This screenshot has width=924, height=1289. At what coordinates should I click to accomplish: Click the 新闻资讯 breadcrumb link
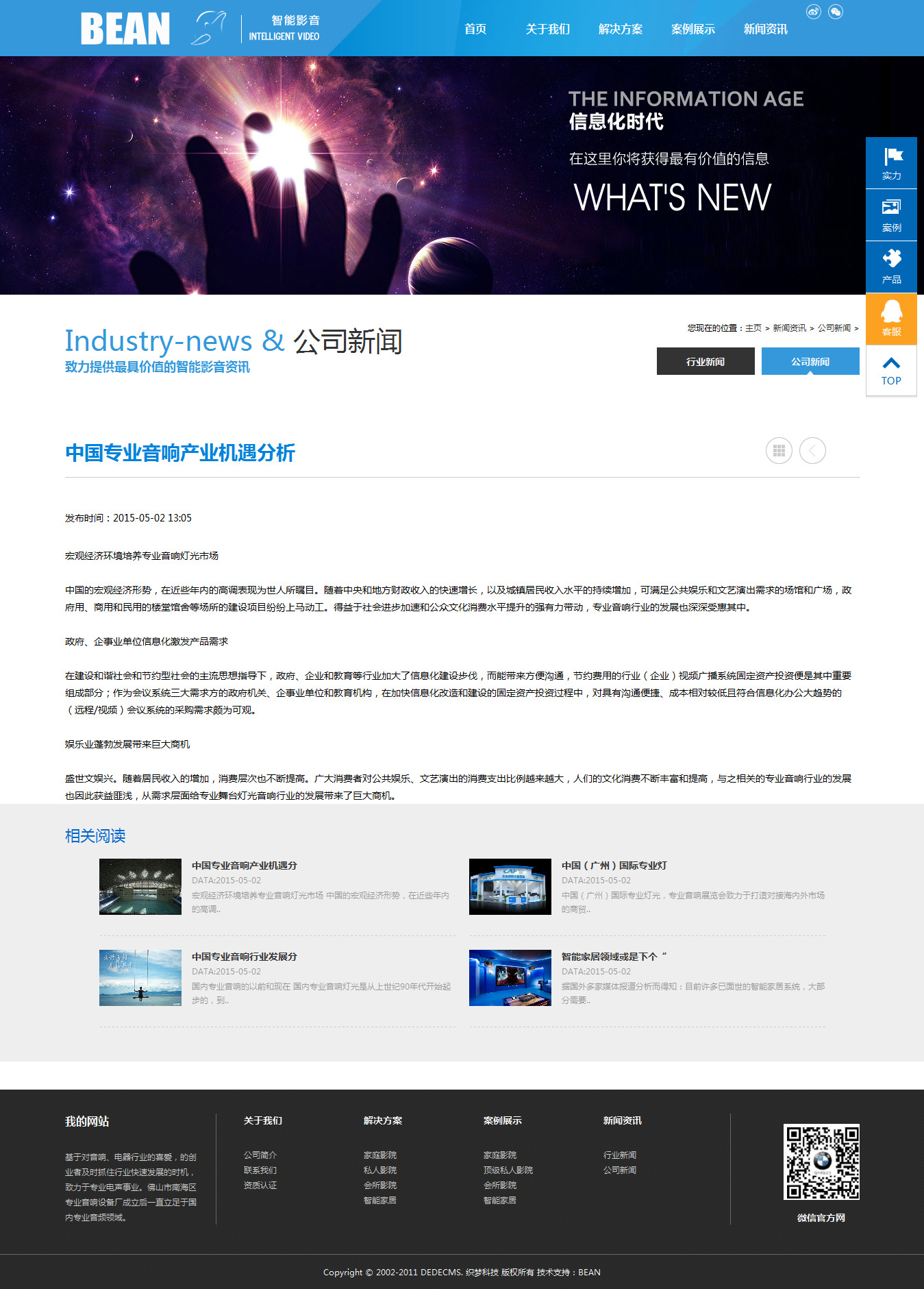click(789, 328)
